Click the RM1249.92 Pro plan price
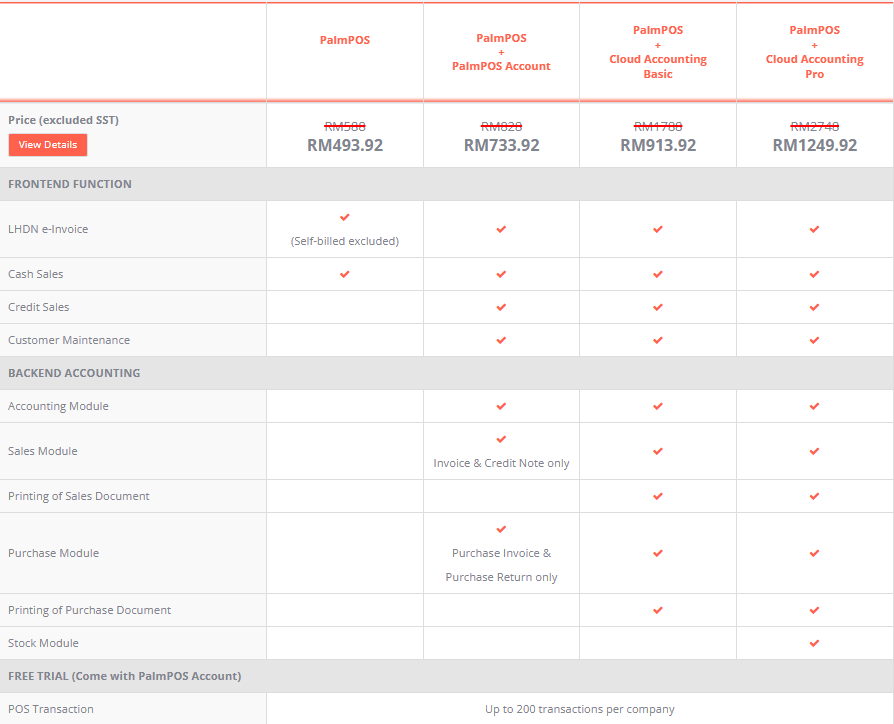Screen dimensions: 894x724 pos(814,145)
